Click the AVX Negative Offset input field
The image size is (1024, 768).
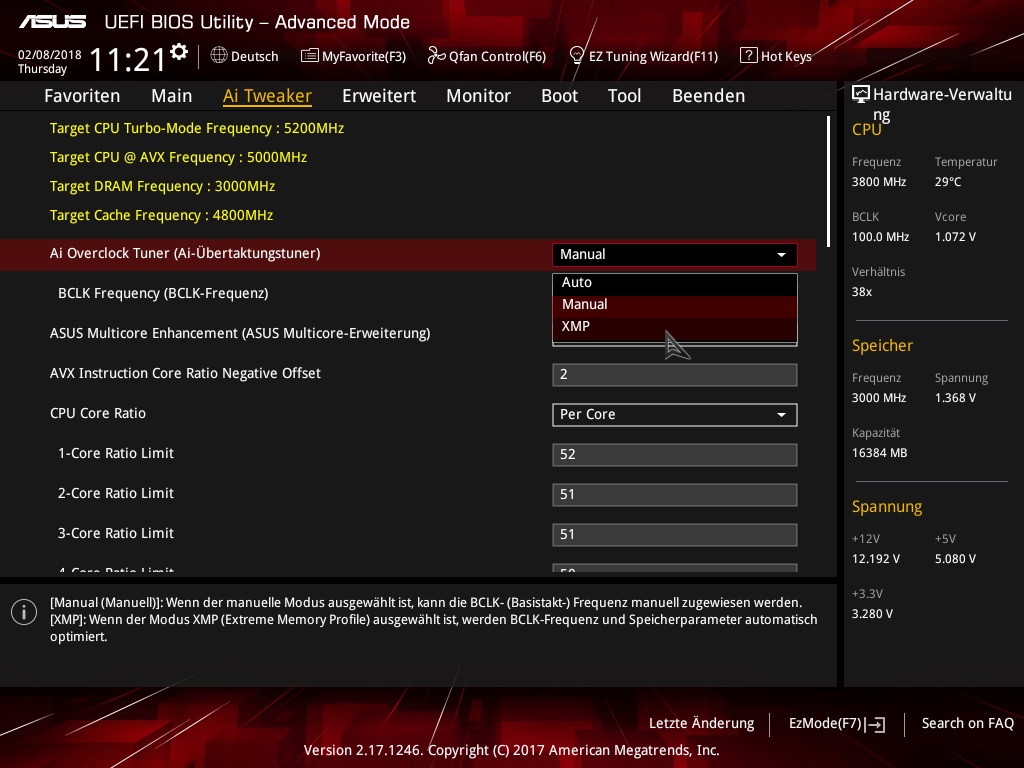[x=675, y=375]
